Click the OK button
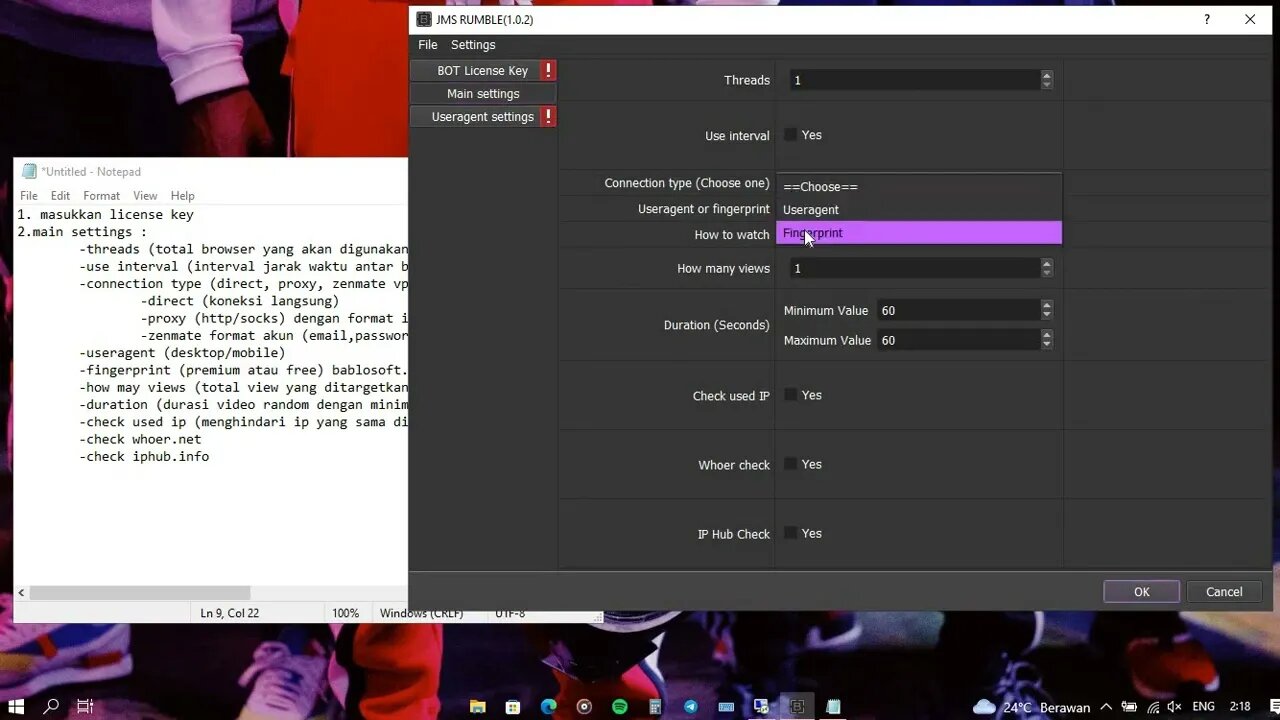 (x=1141, y=592)
